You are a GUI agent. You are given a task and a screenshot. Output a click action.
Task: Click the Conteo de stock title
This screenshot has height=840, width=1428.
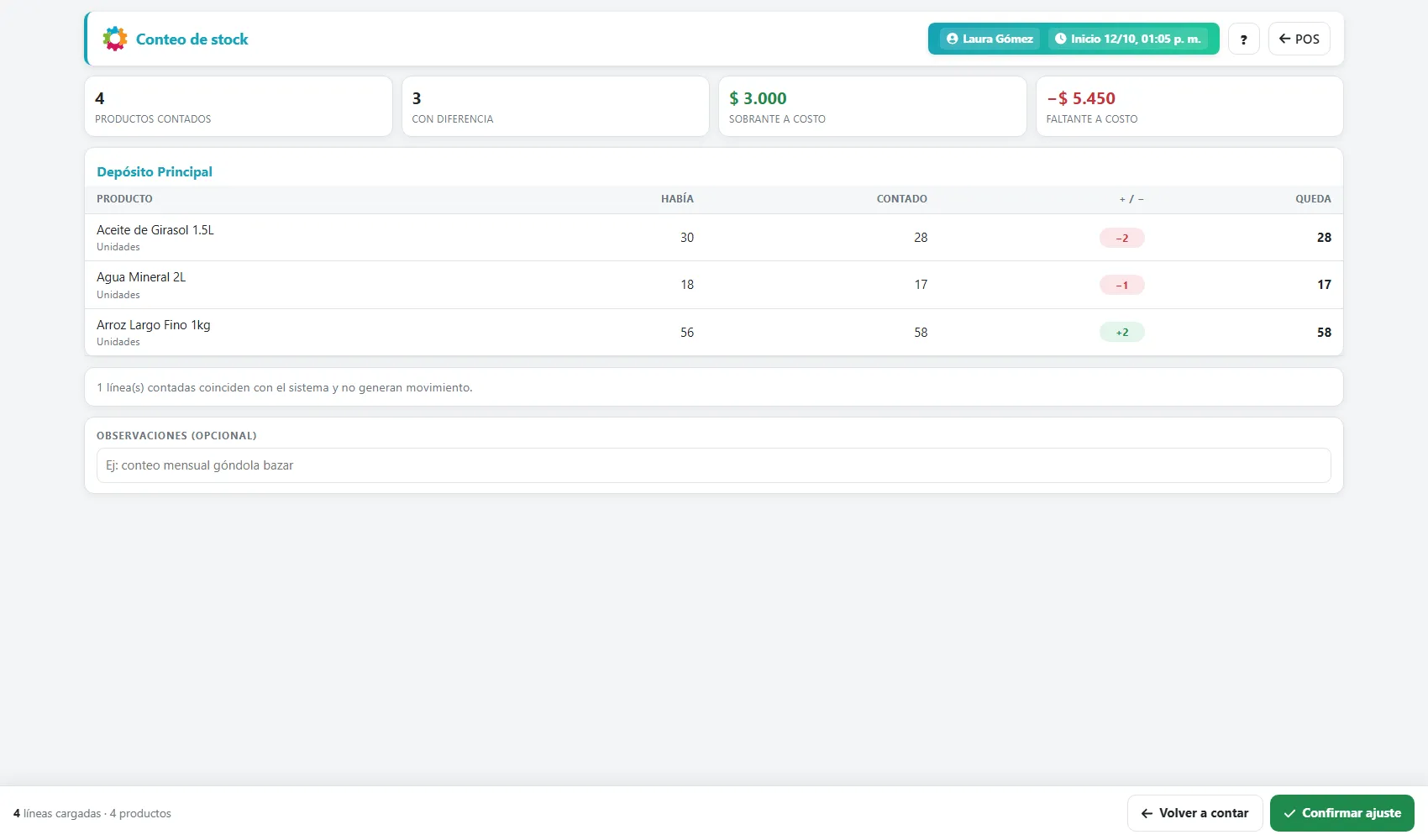[192, 39]
